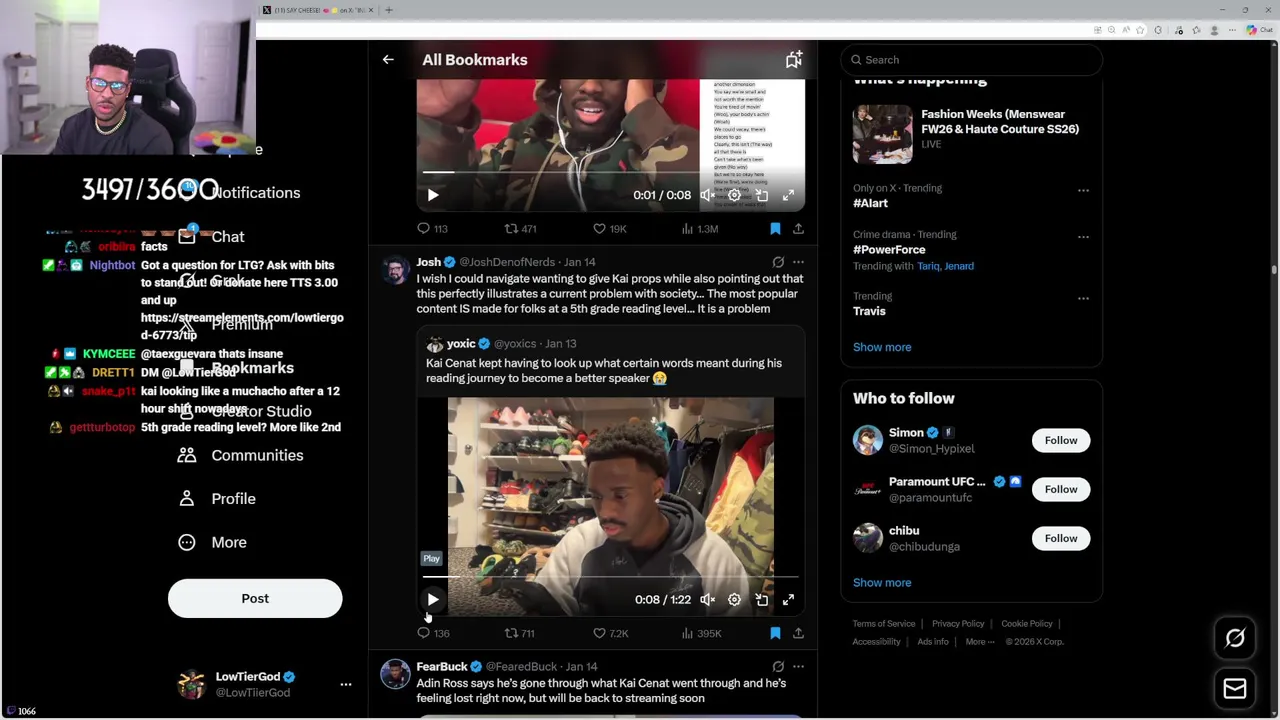The image size is (1280, 720).
Task: Click the Post button
Action: 255,598
